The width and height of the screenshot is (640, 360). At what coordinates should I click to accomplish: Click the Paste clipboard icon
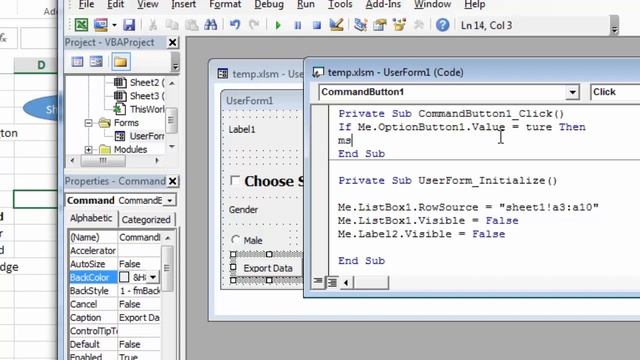tap(191, 25)
